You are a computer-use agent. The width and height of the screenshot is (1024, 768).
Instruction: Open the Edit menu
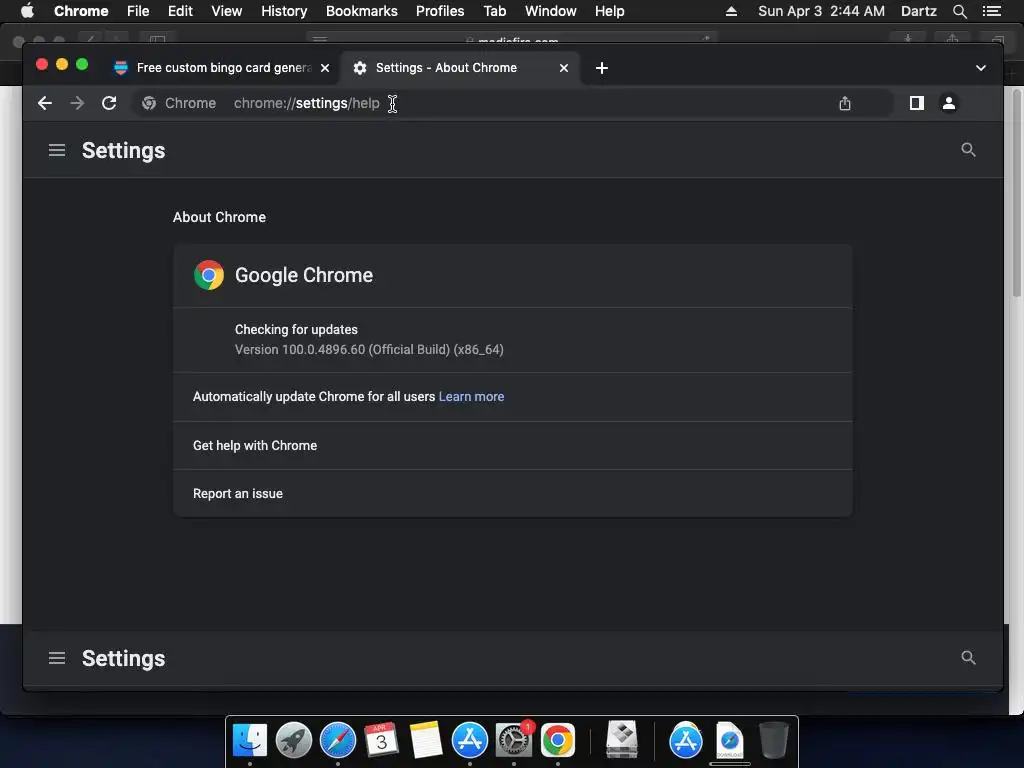tap(180, 11)
